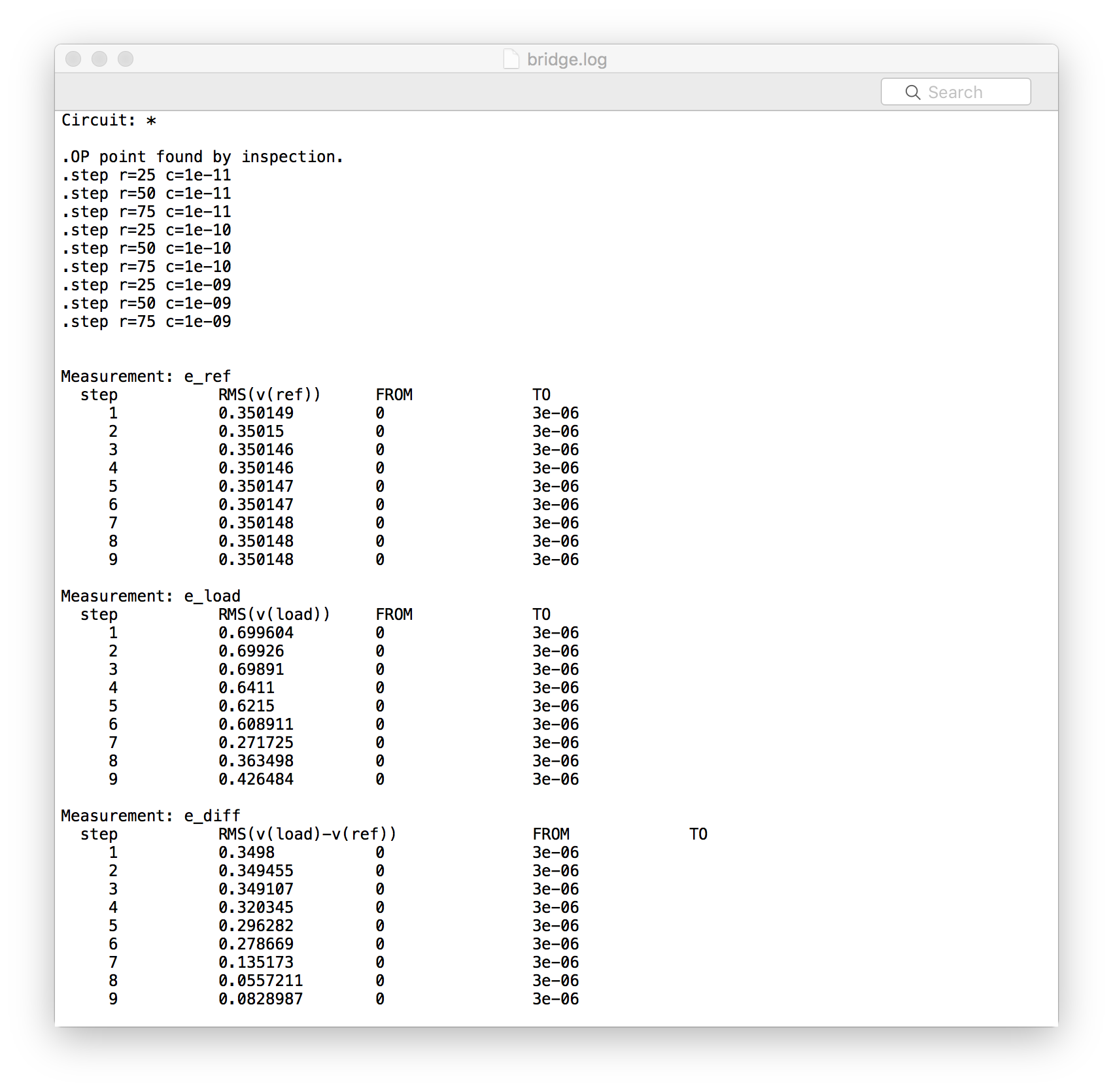Click the 'Measurement: e_ref' heading
The height and width of the screenshot is (1092, 1113).
point(145,377)
